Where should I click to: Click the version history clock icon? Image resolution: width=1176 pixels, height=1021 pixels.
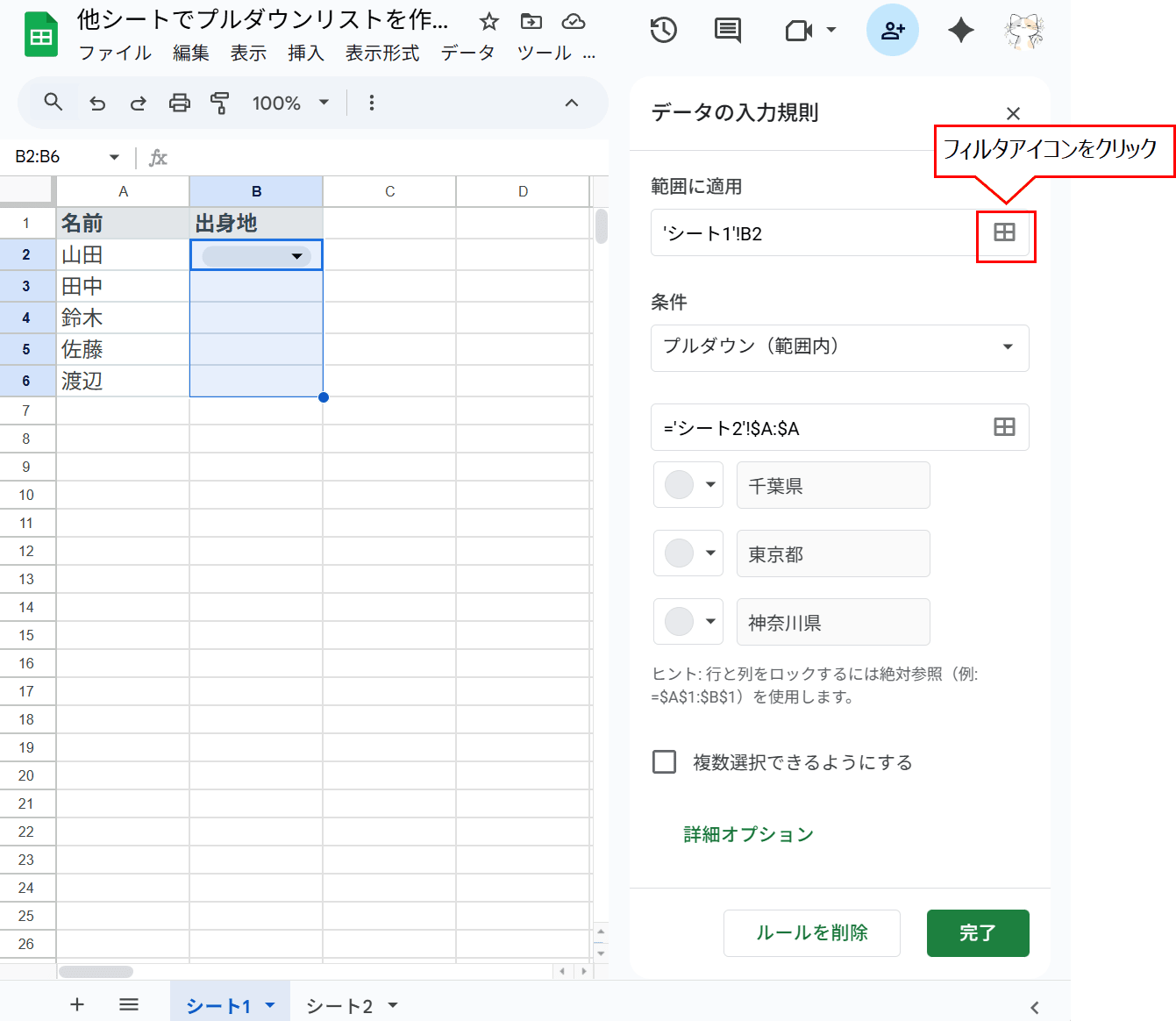tap(663, 30)
